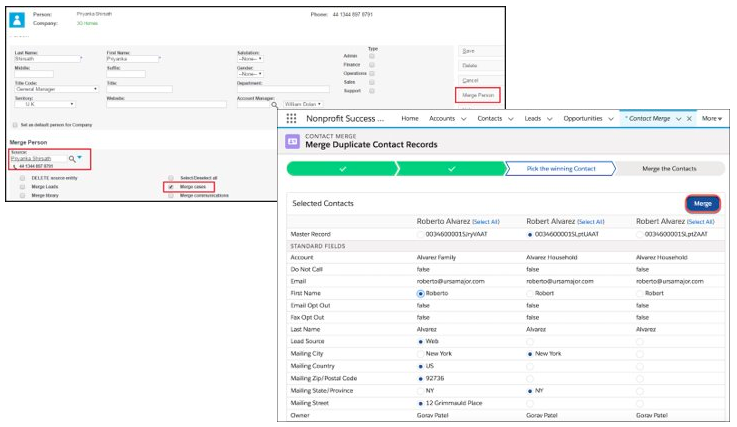Screen dimensions: 737x427
Task: Go to the Home tab
Action: coord(410,119)
